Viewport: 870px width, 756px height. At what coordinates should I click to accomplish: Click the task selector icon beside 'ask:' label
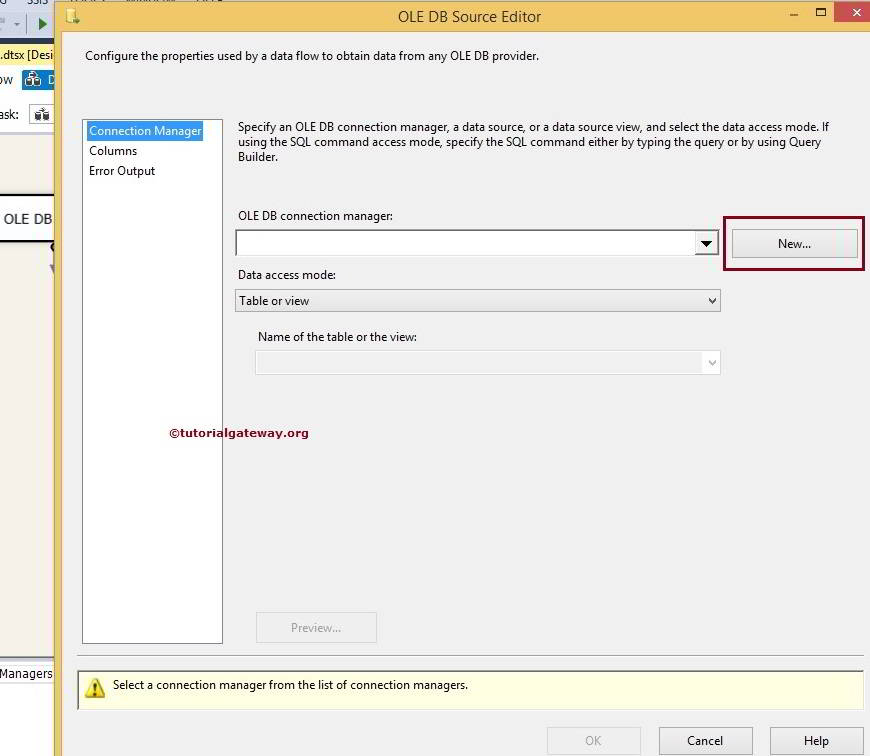(x=42, y=115)
